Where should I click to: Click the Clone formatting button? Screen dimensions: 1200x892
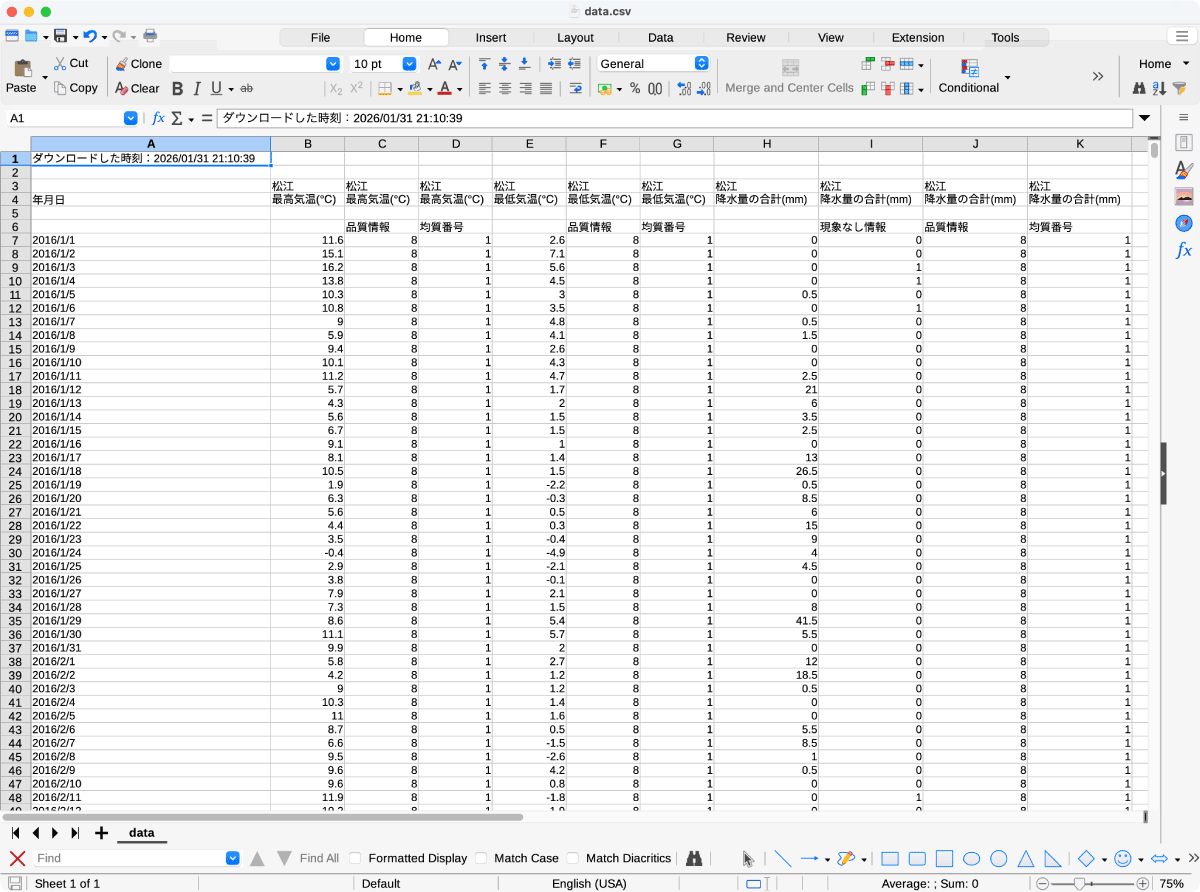click(138, 64)
